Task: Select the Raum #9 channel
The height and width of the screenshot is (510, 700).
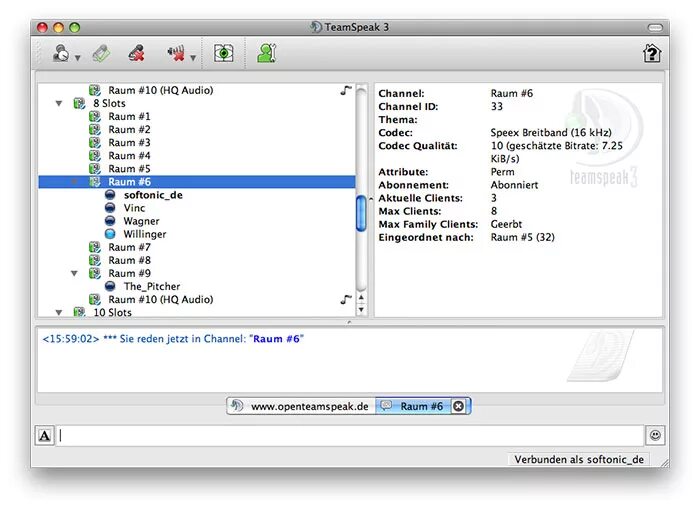Action: pos(129,273)
